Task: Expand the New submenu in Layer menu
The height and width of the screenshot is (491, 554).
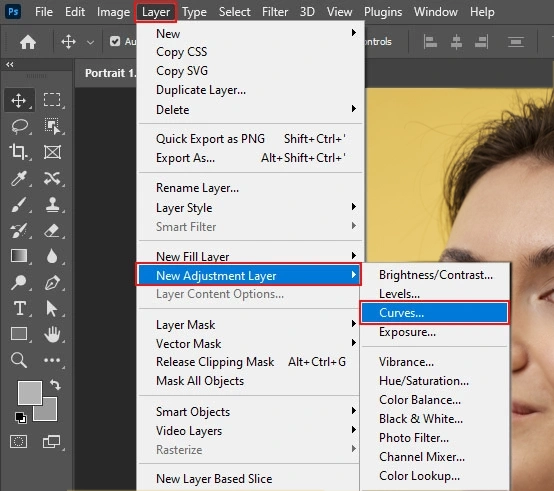Action: [250, 34]
